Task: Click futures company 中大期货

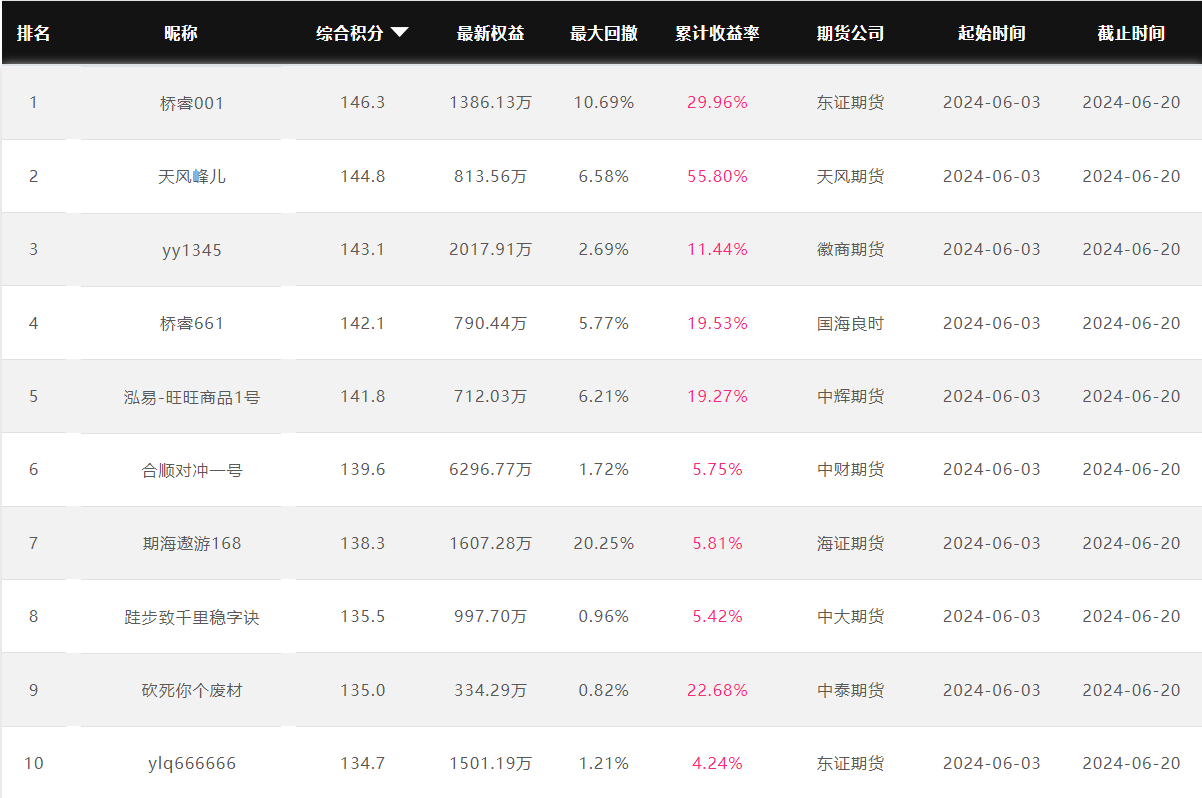Action: pos(850,616)
